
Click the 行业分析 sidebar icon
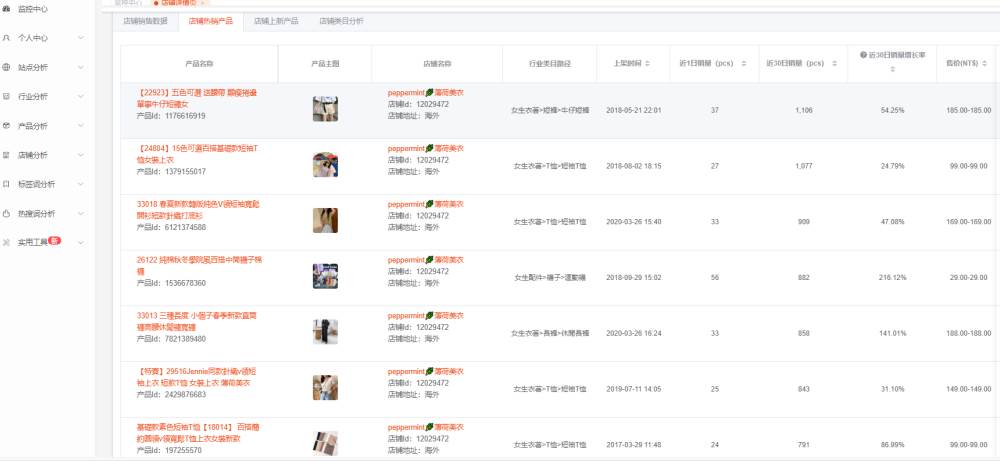pyautogui.click(x=6, y=96)
